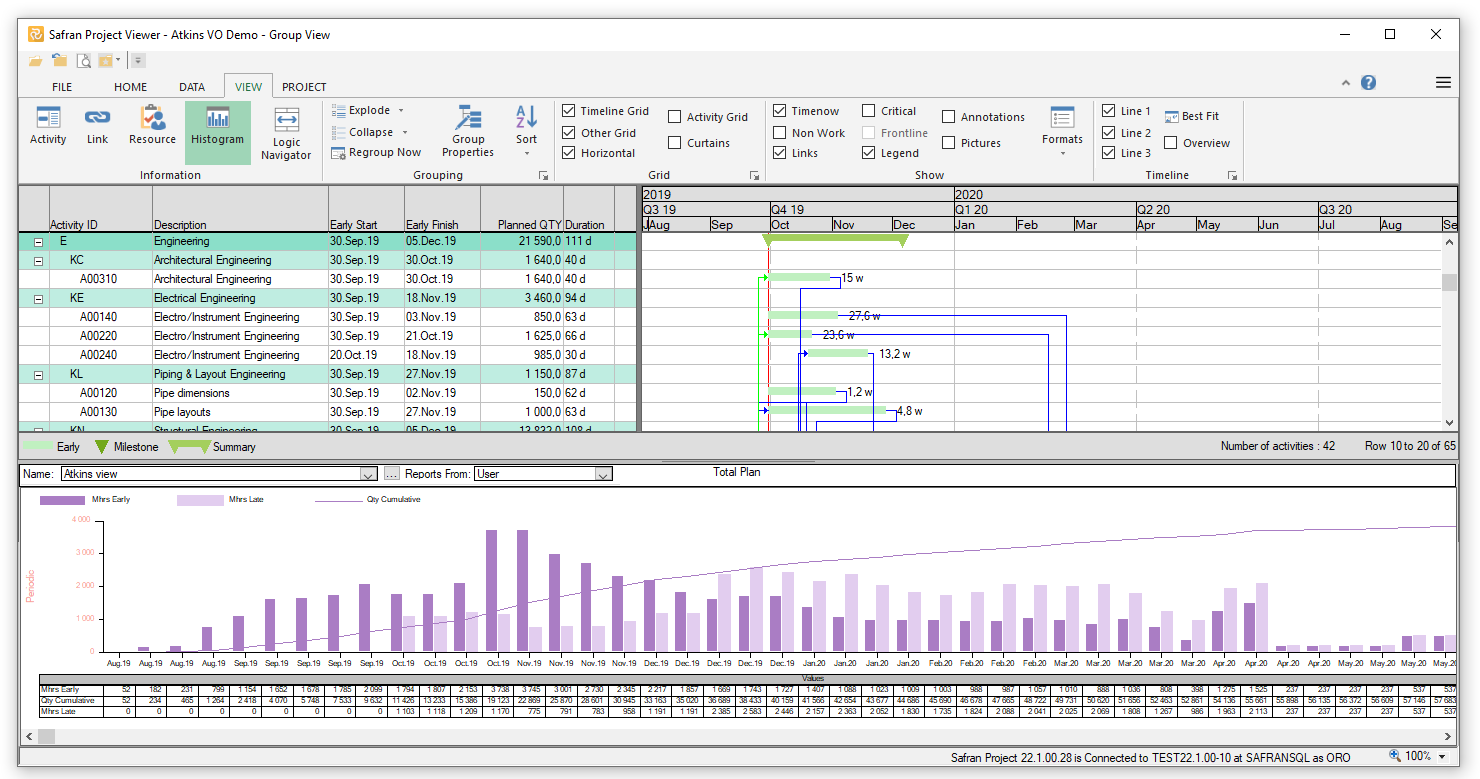
Task: Switch to the DATA ribbon tab
Action: click(192, 87)
